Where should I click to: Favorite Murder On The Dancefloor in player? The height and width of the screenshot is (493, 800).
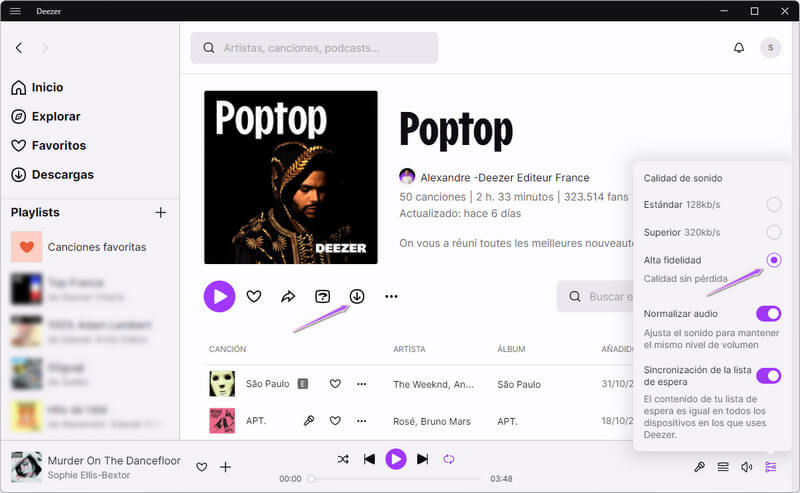tap(202, 467)
